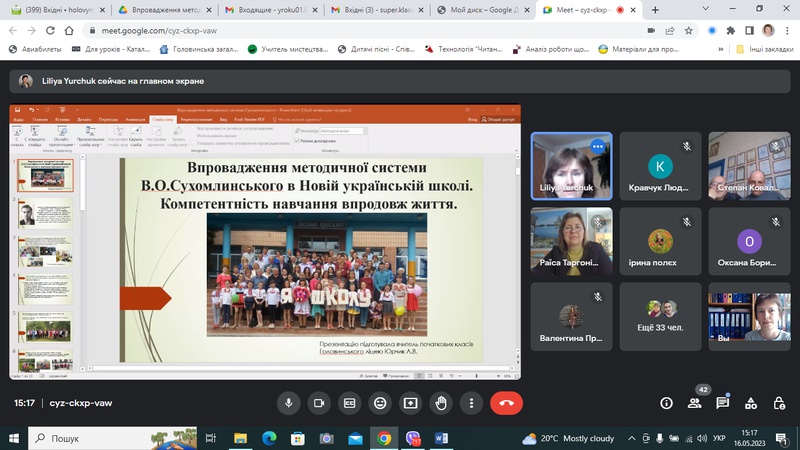The height and width of the screenshot is (450, 800).
Task: Open Activities icon in Meet
Action: coord(751,403)
